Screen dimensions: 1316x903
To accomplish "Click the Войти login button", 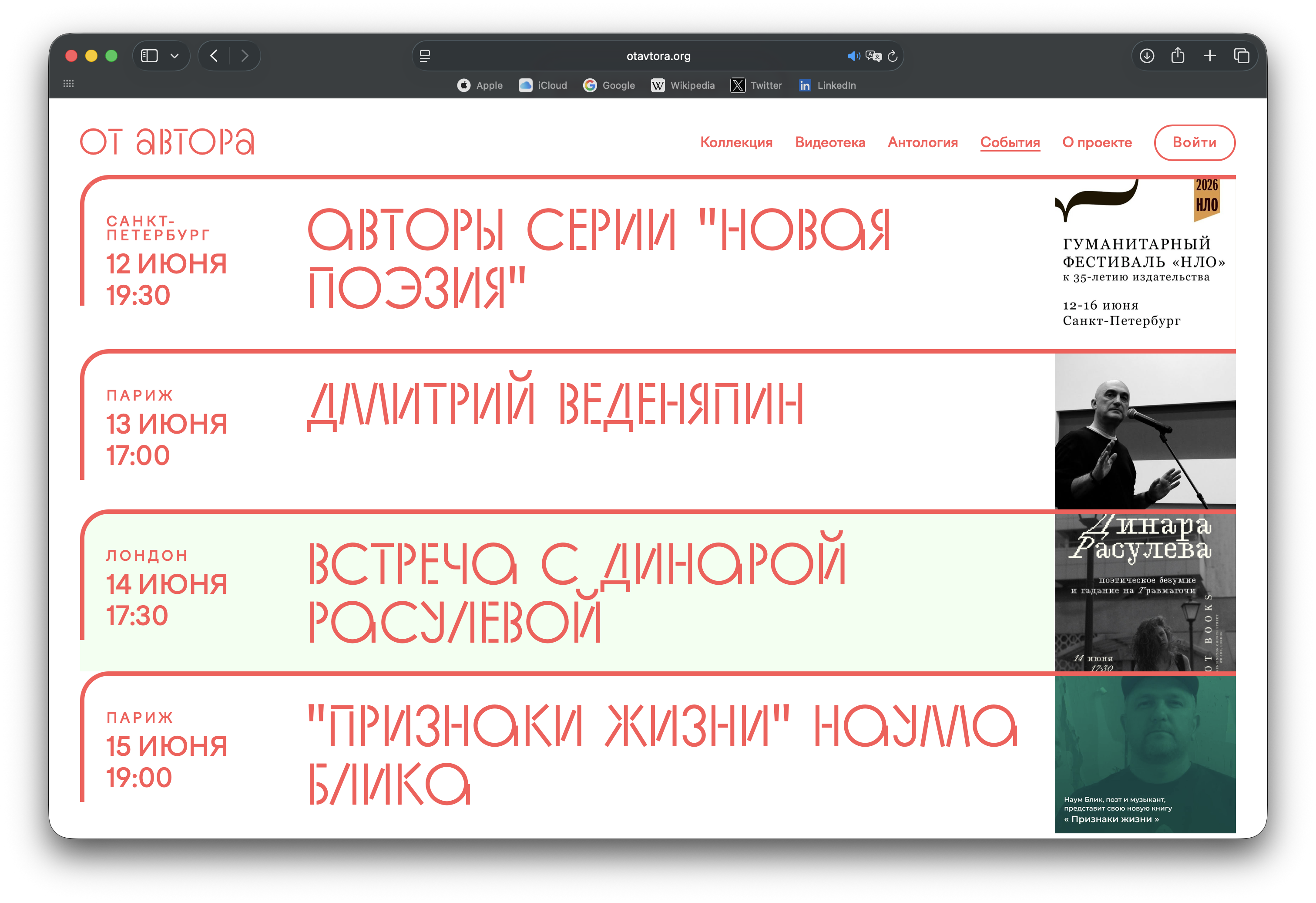I will point(1194,142).
